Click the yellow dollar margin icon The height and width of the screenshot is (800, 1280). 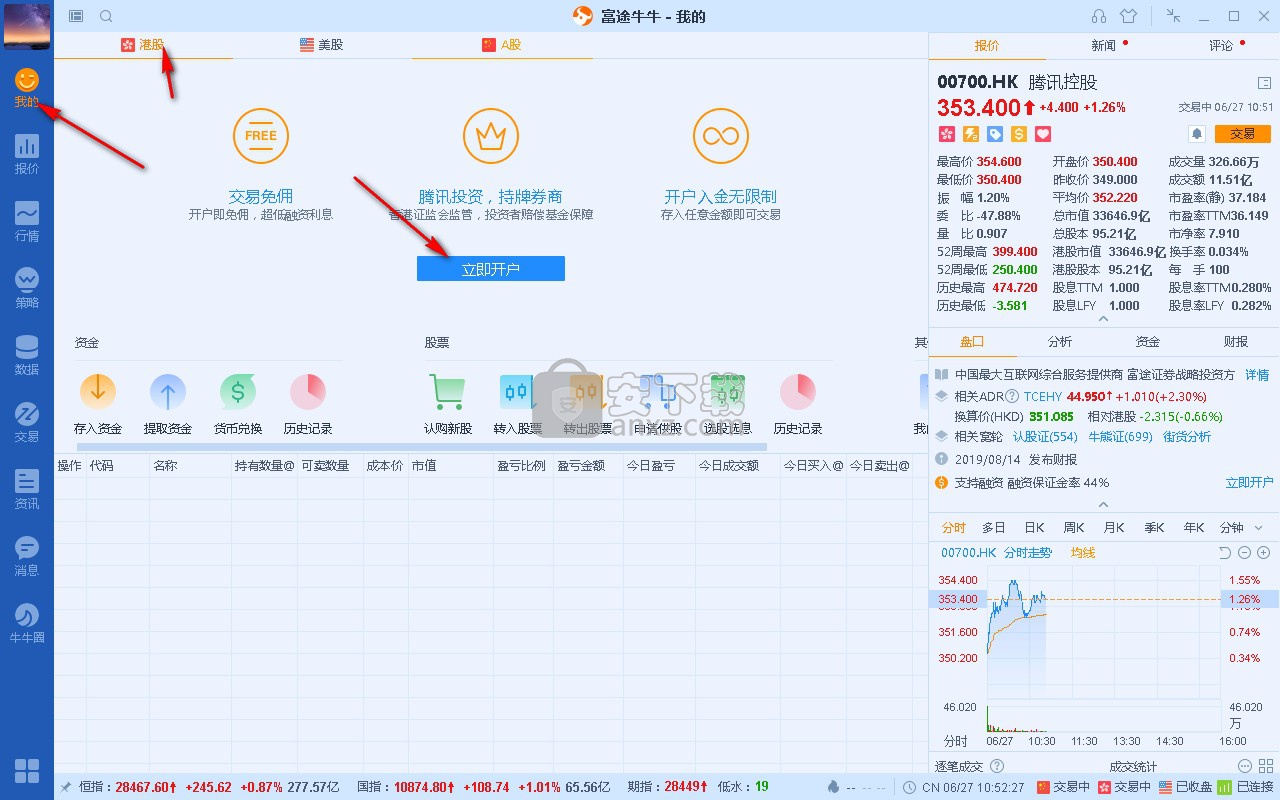click(1019, 134)
